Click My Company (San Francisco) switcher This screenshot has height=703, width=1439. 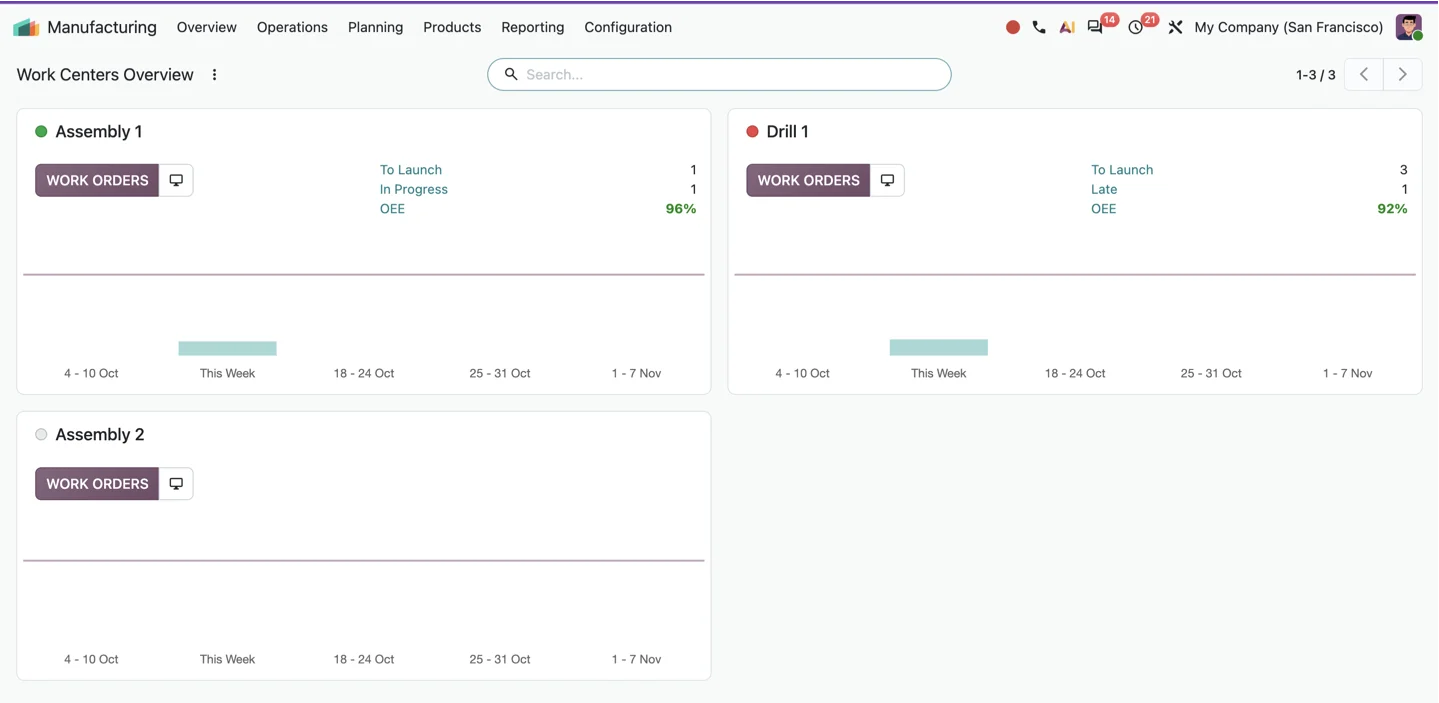[1289, 27]
